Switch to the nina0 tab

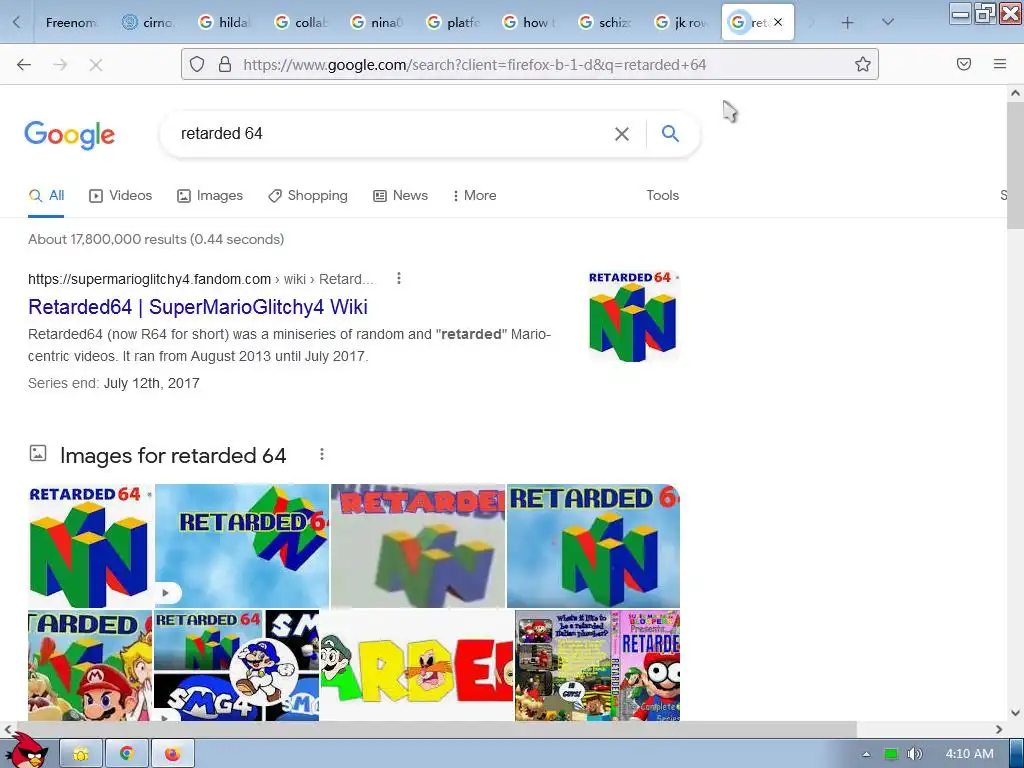376,22
